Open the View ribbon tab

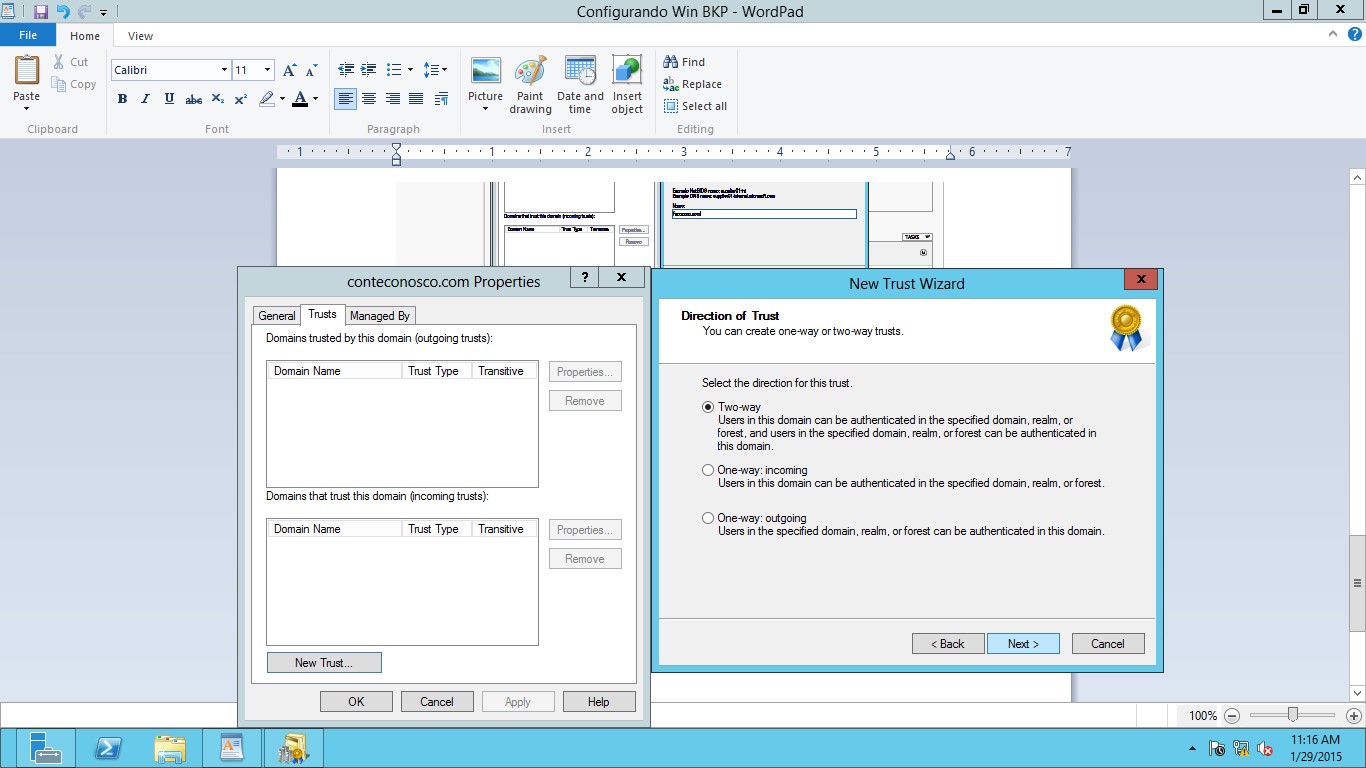click(140, 35)
